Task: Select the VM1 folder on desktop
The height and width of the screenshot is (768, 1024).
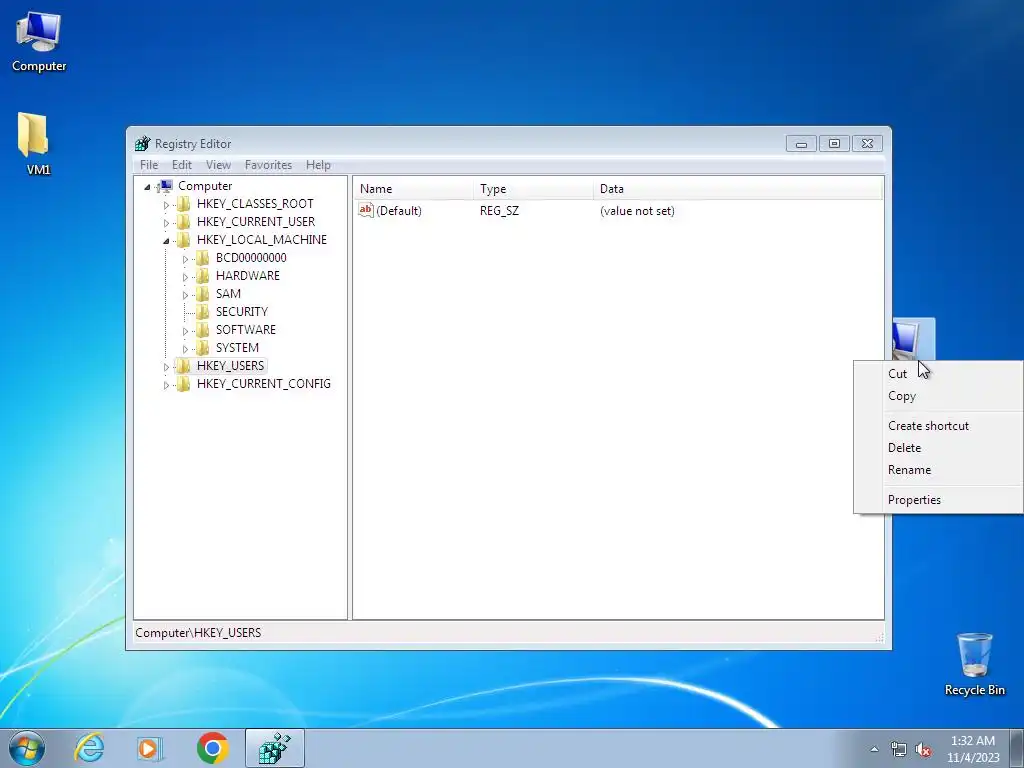Action: tap(35, 144)
